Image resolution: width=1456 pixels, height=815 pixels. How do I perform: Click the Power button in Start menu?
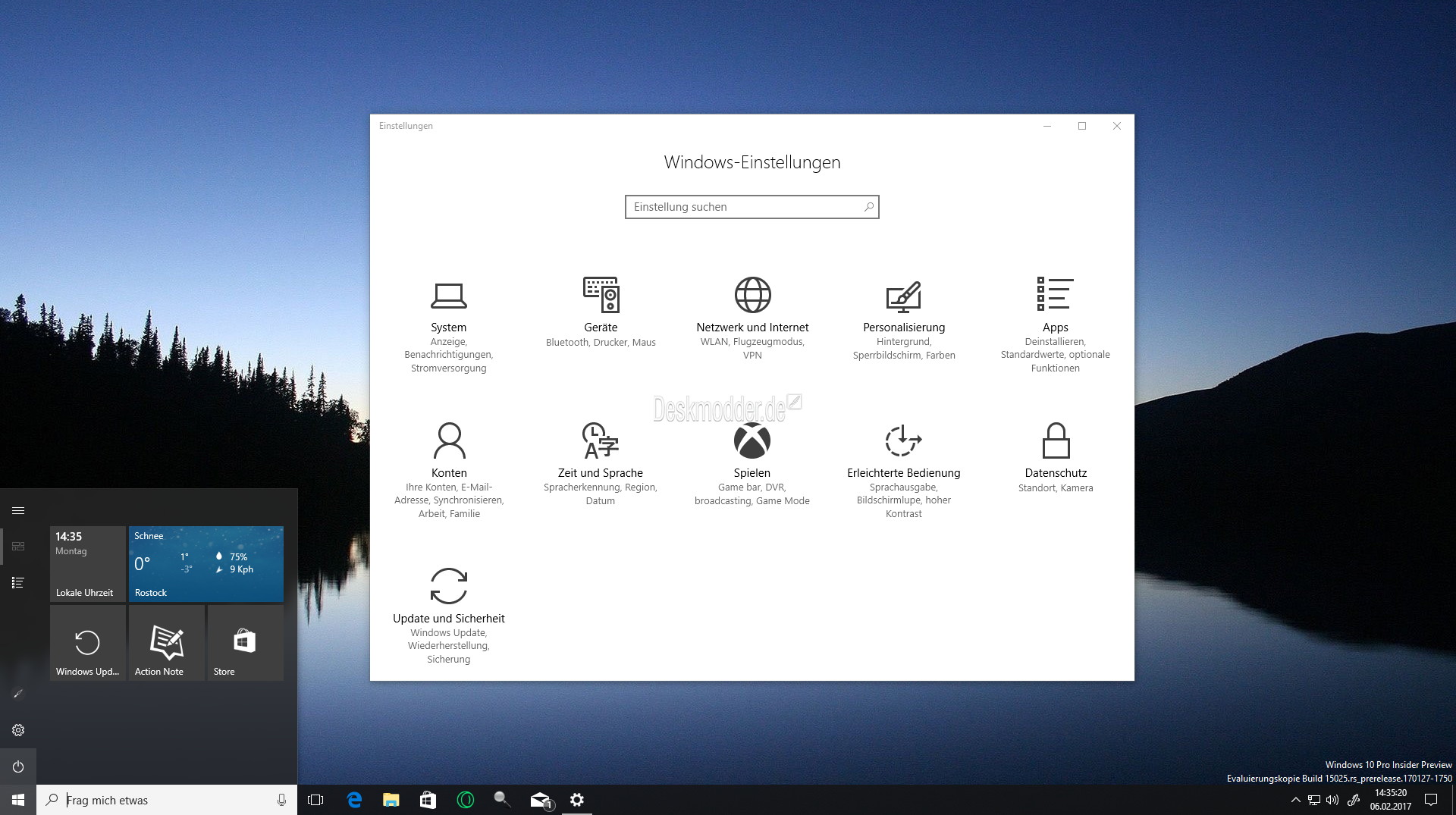click(18, 766)
